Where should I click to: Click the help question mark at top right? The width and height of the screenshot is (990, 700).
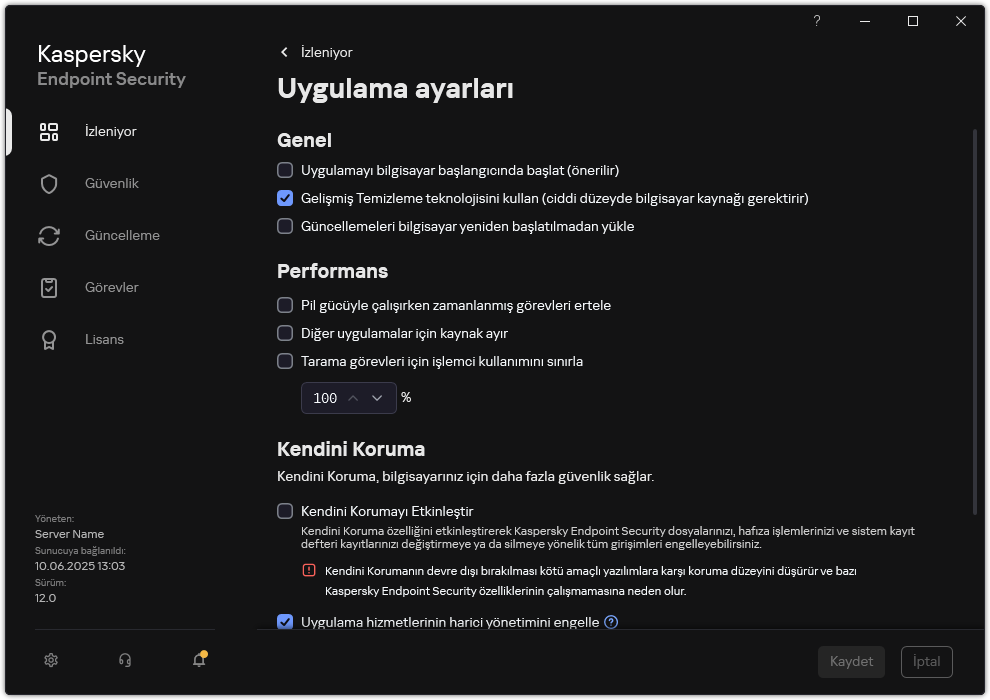coord(816,21)
